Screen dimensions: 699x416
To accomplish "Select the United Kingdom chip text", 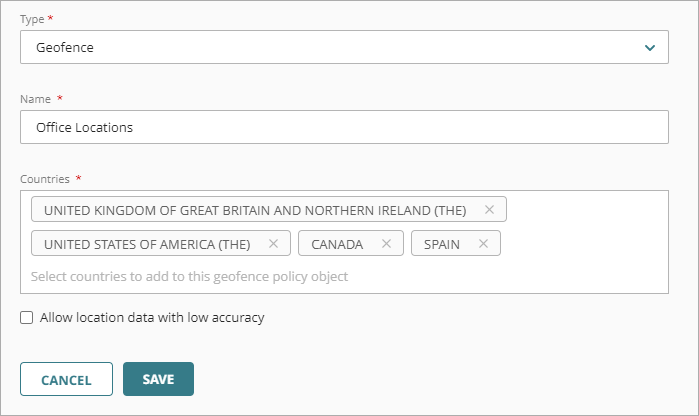I will (255, 210).
